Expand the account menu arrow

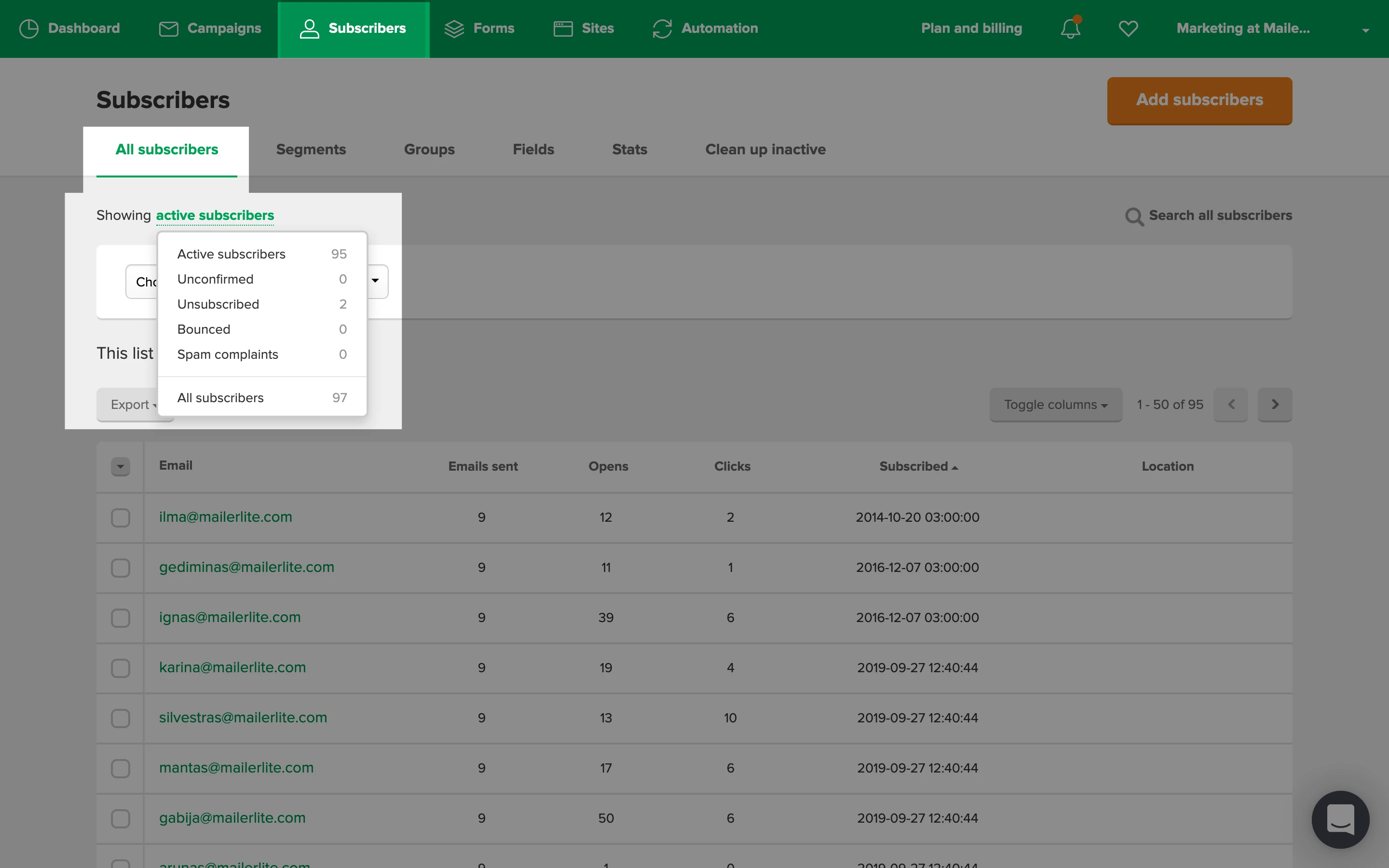tap(1365, 30)
